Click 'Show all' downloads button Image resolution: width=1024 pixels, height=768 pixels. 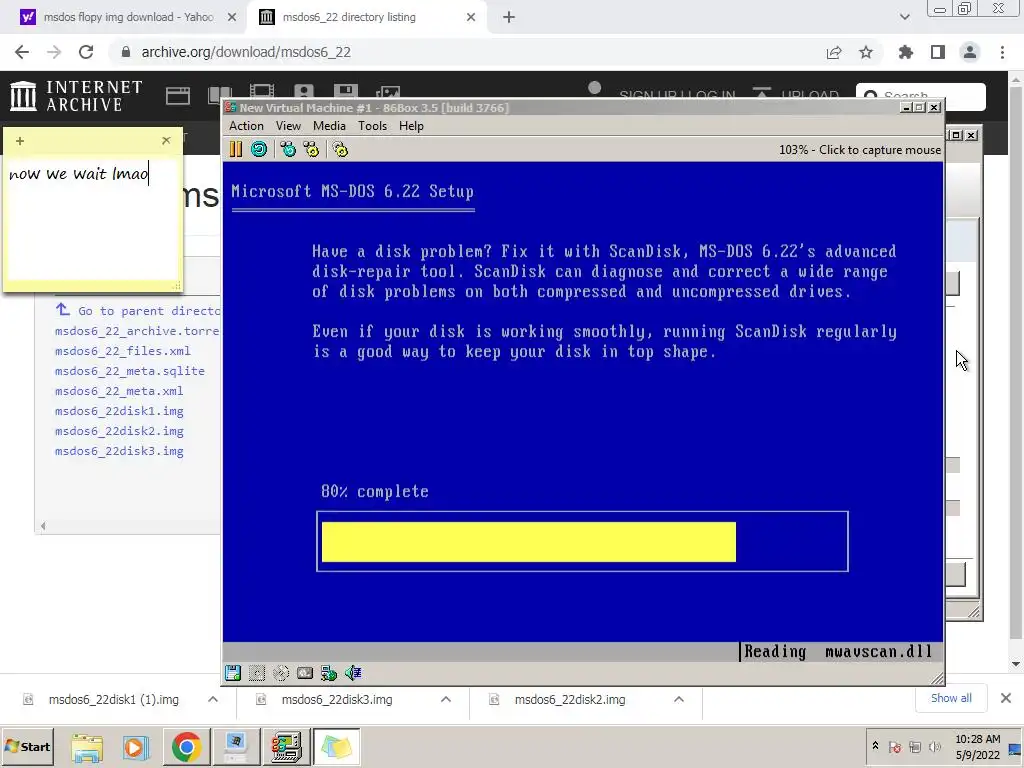pos(951,698)
